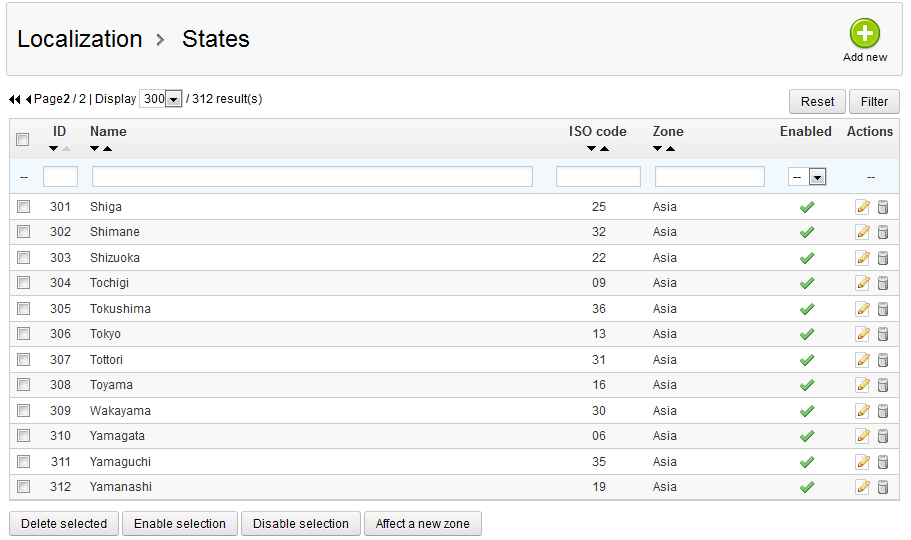Toggle enabled checkmark for Tochigi
Screen dimensions: 911x540
click(806, 283)
